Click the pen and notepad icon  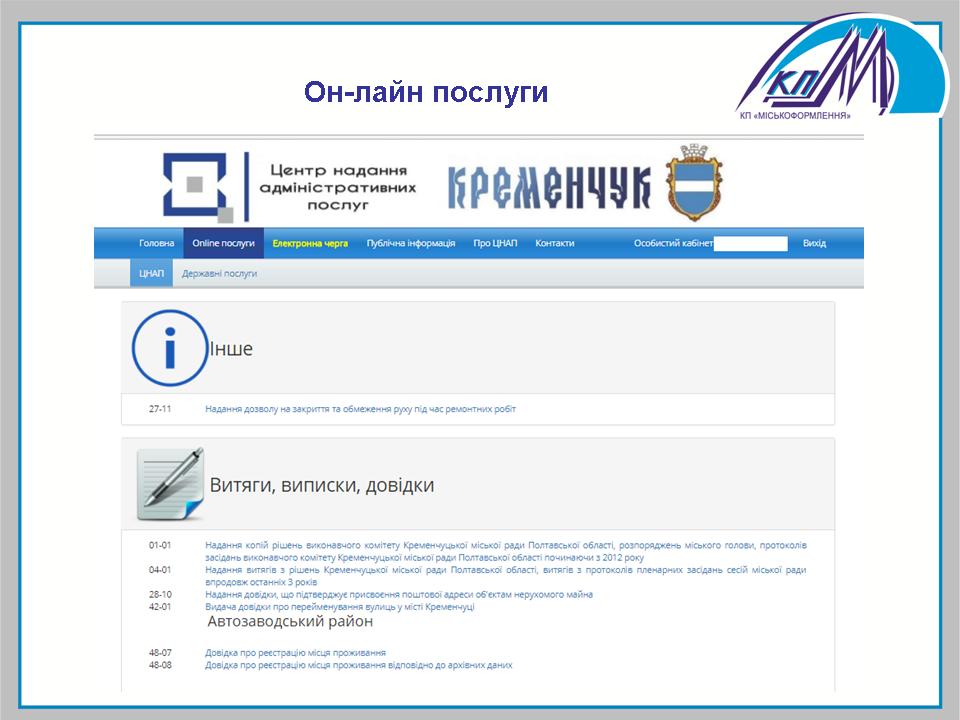click(169, 484)
